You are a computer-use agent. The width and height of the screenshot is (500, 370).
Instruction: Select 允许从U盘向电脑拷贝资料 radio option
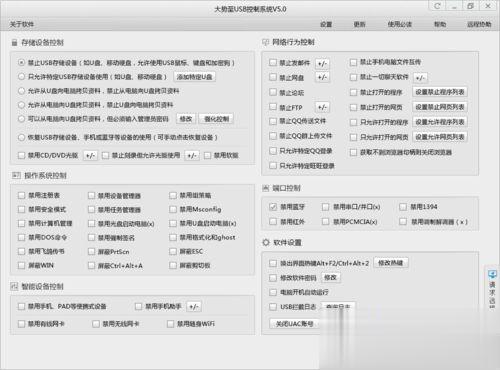pos(22,91)
